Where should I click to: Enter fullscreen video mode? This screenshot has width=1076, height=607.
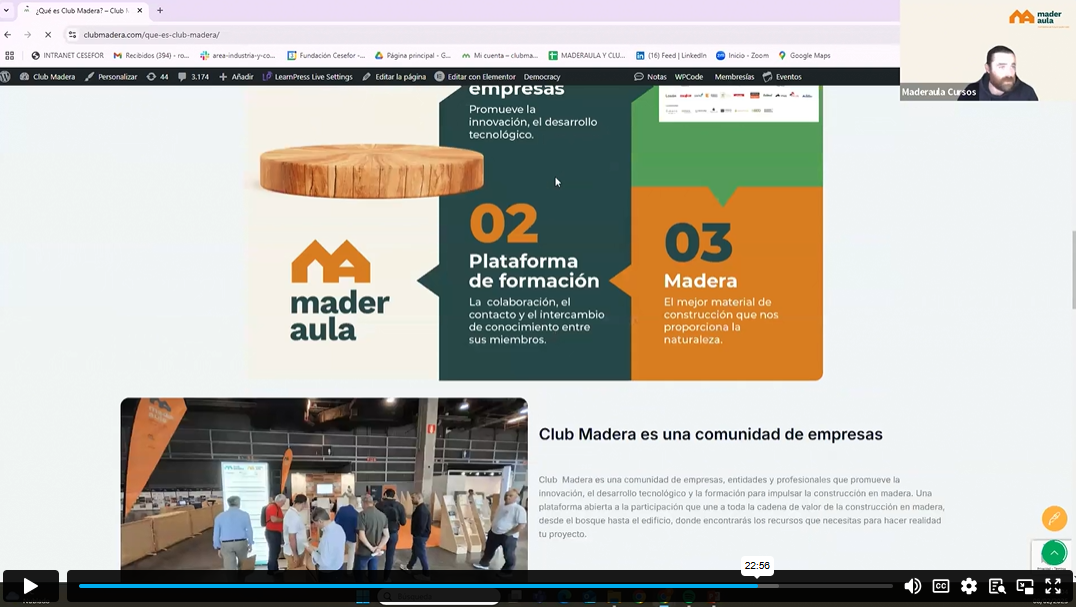pos(1053,586)
